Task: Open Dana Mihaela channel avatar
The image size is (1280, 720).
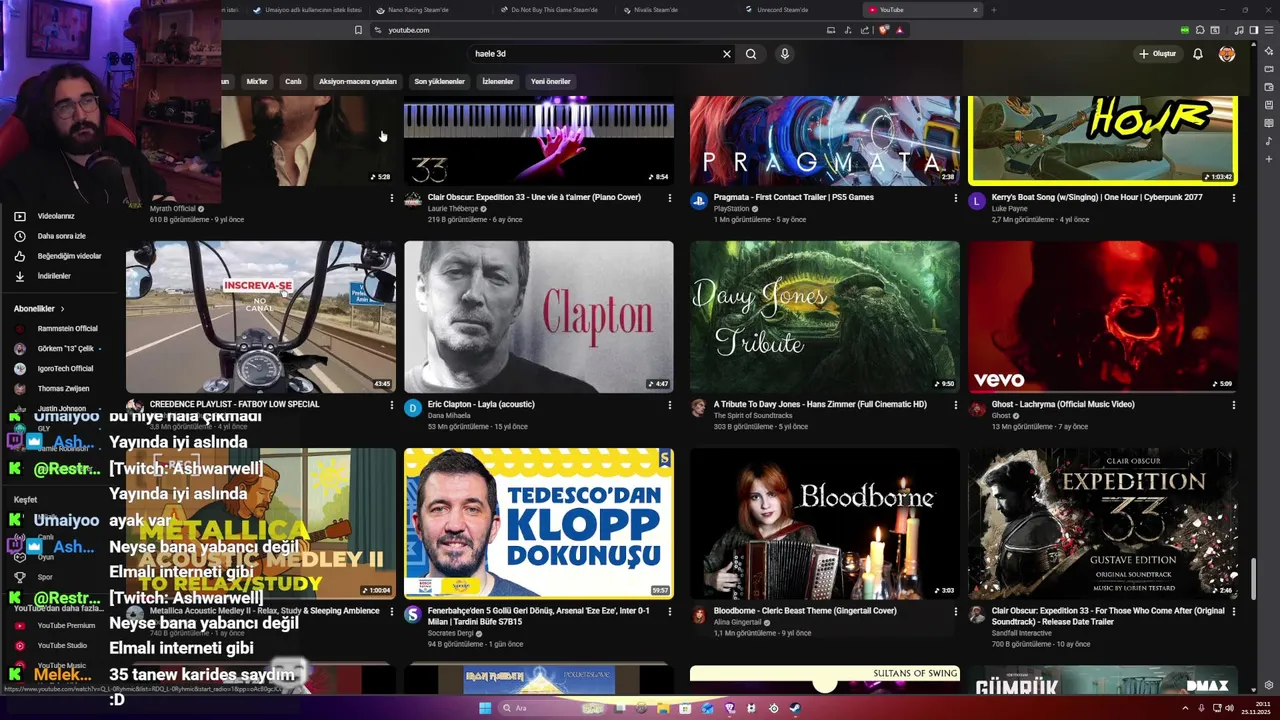Action: point(413,408)
